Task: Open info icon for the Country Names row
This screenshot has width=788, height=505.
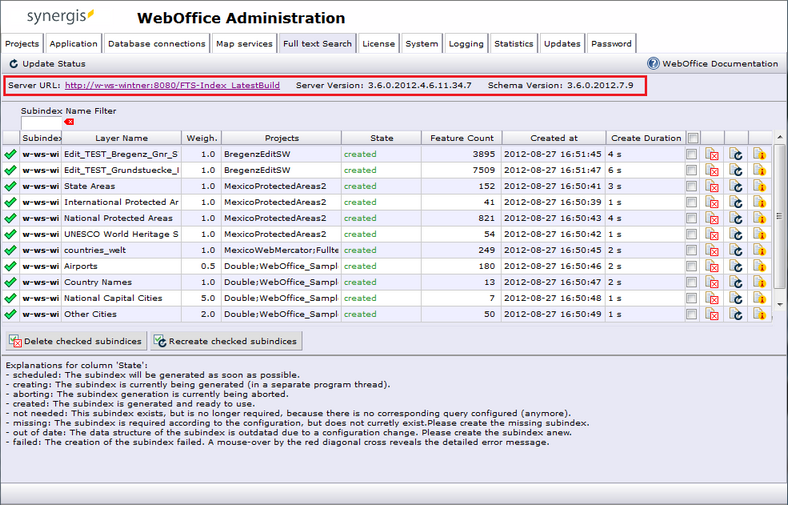Action: (x=759, y=282)
